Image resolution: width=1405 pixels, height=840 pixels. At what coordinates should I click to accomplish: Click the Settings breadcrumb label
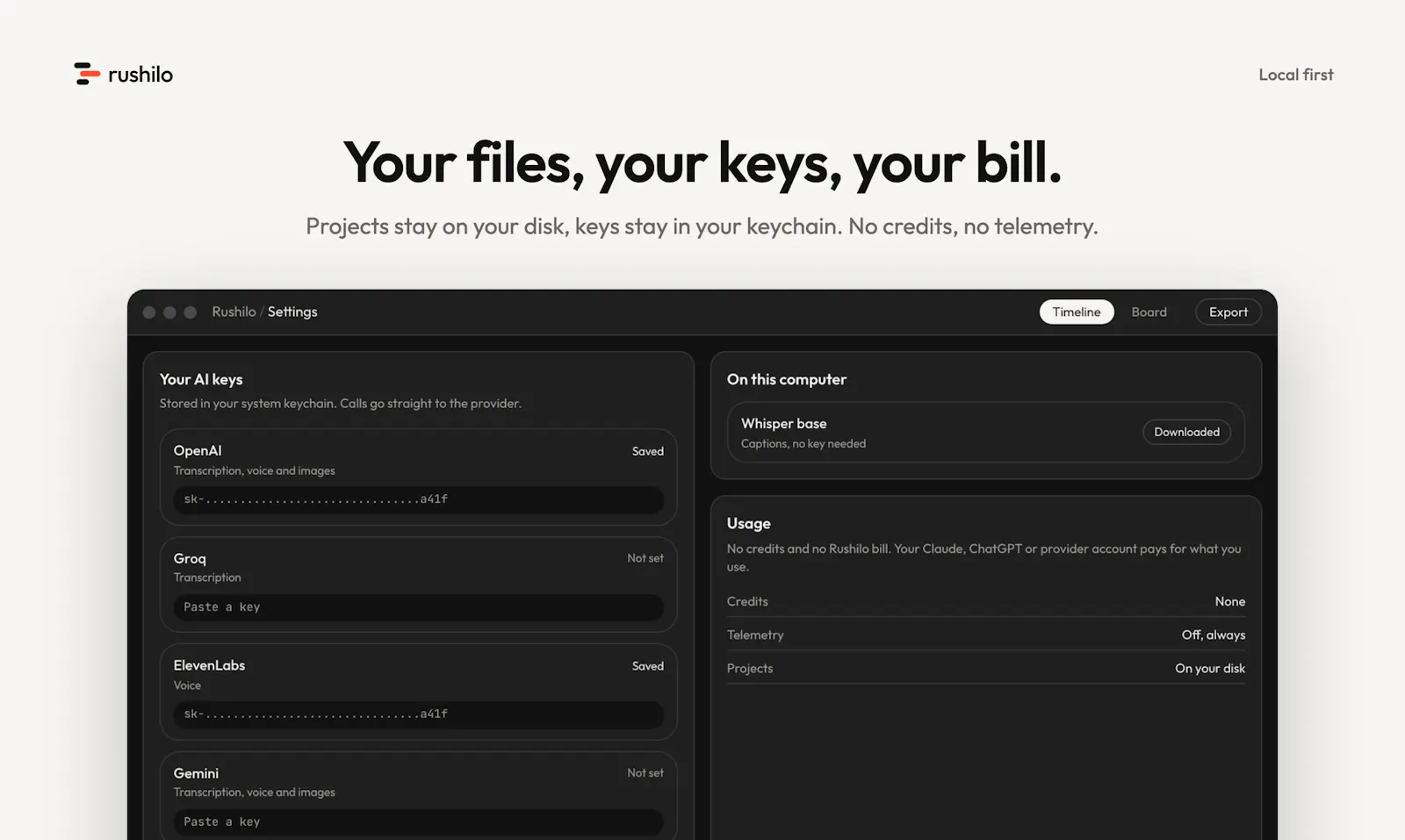click(x=292, y=312)
